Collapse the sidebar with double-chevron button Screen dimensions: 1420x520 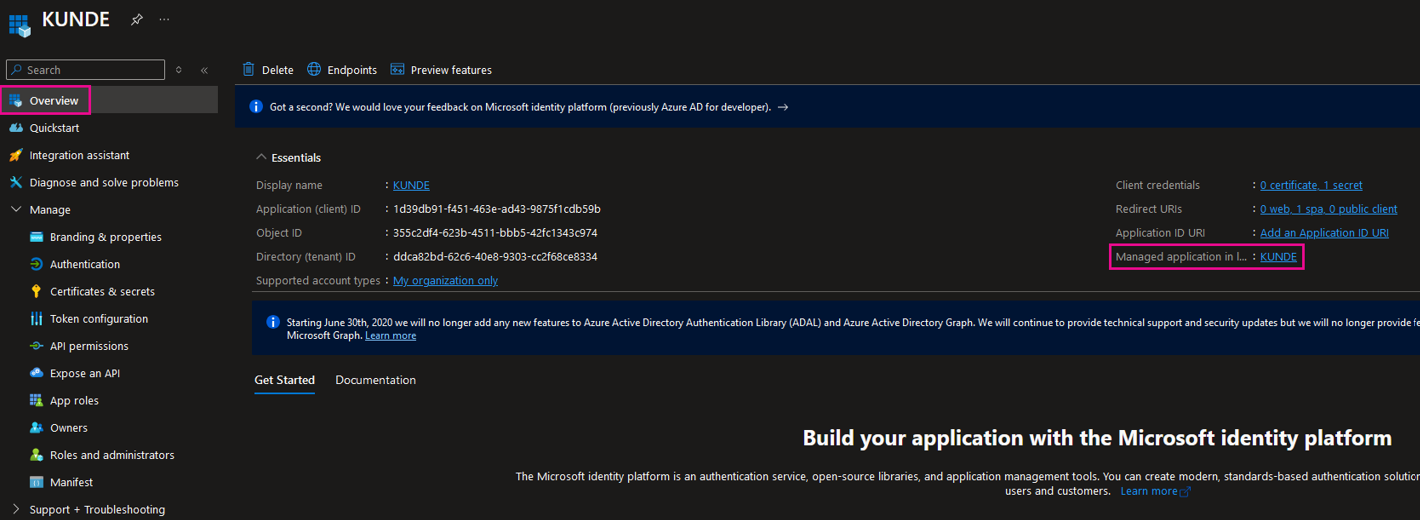204,70
